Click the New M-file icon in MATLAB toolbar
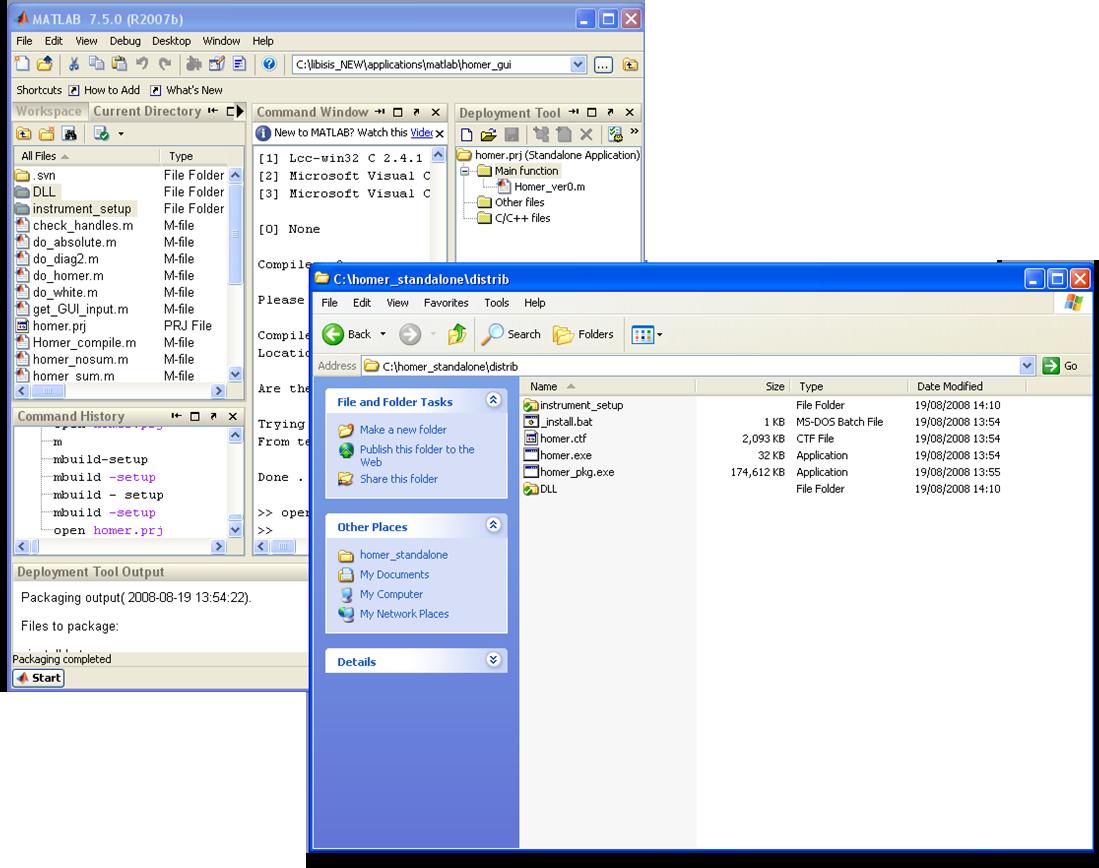Screen dimensions: 1099x868 pyautogui.click(x=22, y=64)
